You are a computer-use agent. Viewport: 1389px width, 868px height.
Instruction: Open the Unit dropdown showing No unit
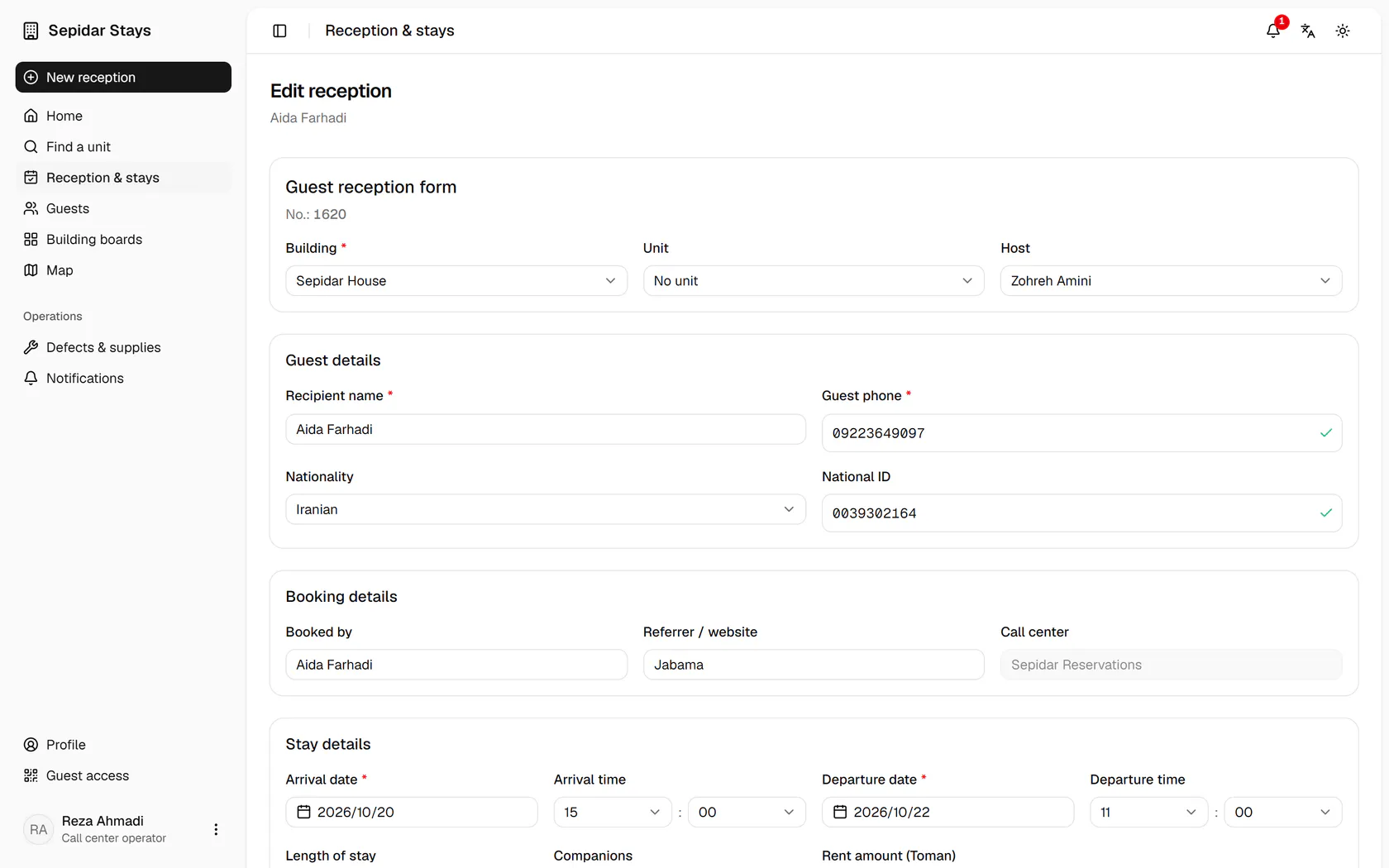point(814,281)
